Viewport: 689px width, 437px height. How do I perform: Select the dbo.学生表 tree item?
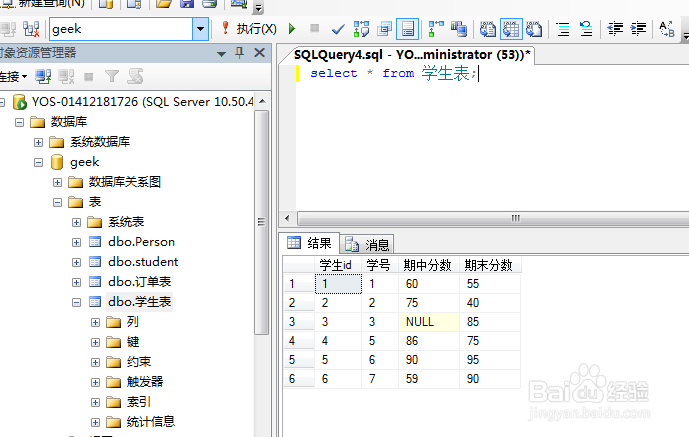139,302
